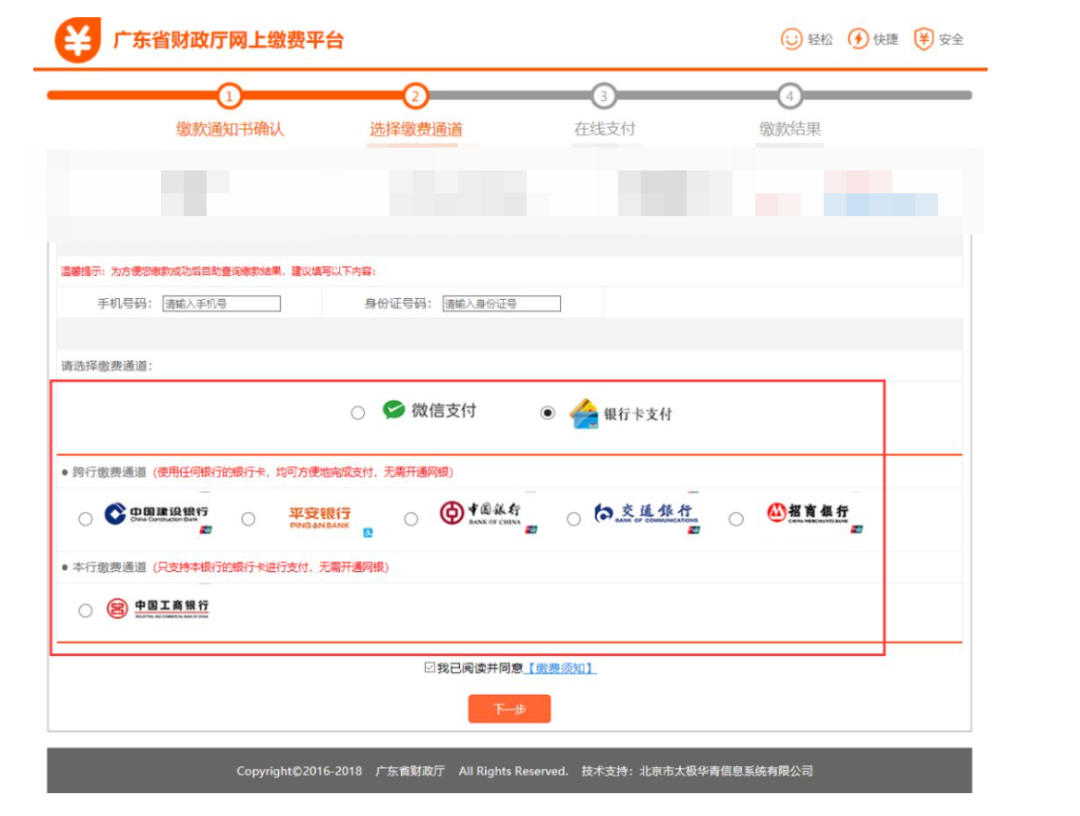Click 北京市太极华青信息系统有限公司 footer text

point(726,771)
